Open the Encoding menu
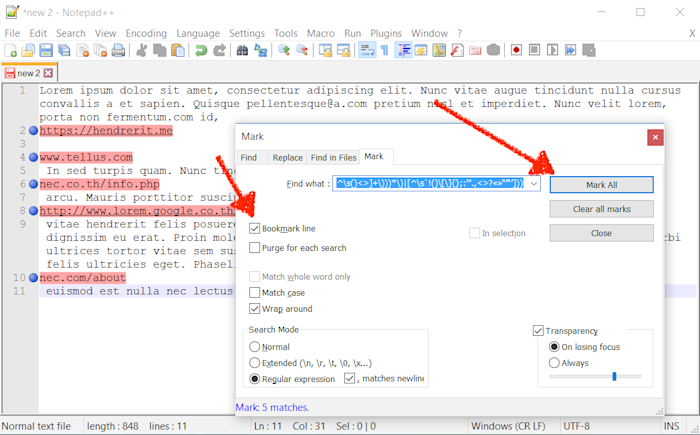The height and width of the screenshot is (435, 700). pos(146,33)
